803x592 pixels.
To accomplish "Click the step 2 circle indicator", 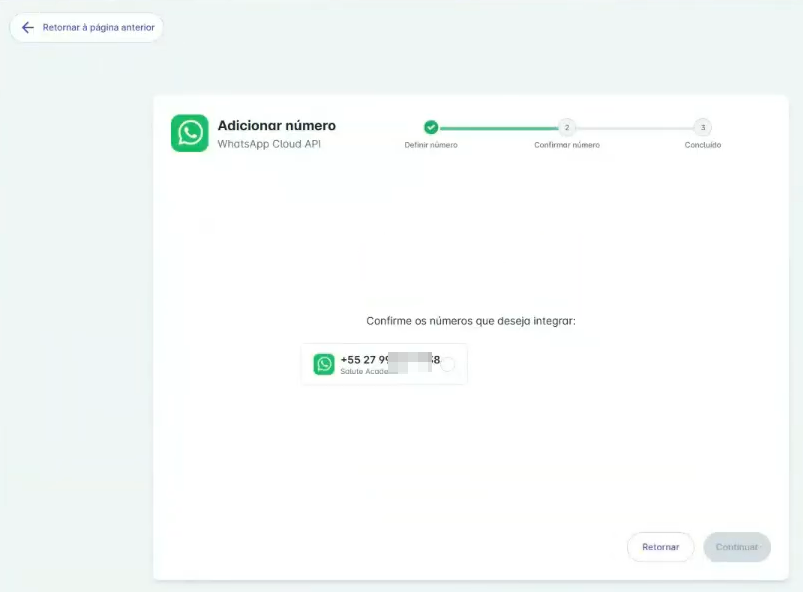I will [567, 127].
